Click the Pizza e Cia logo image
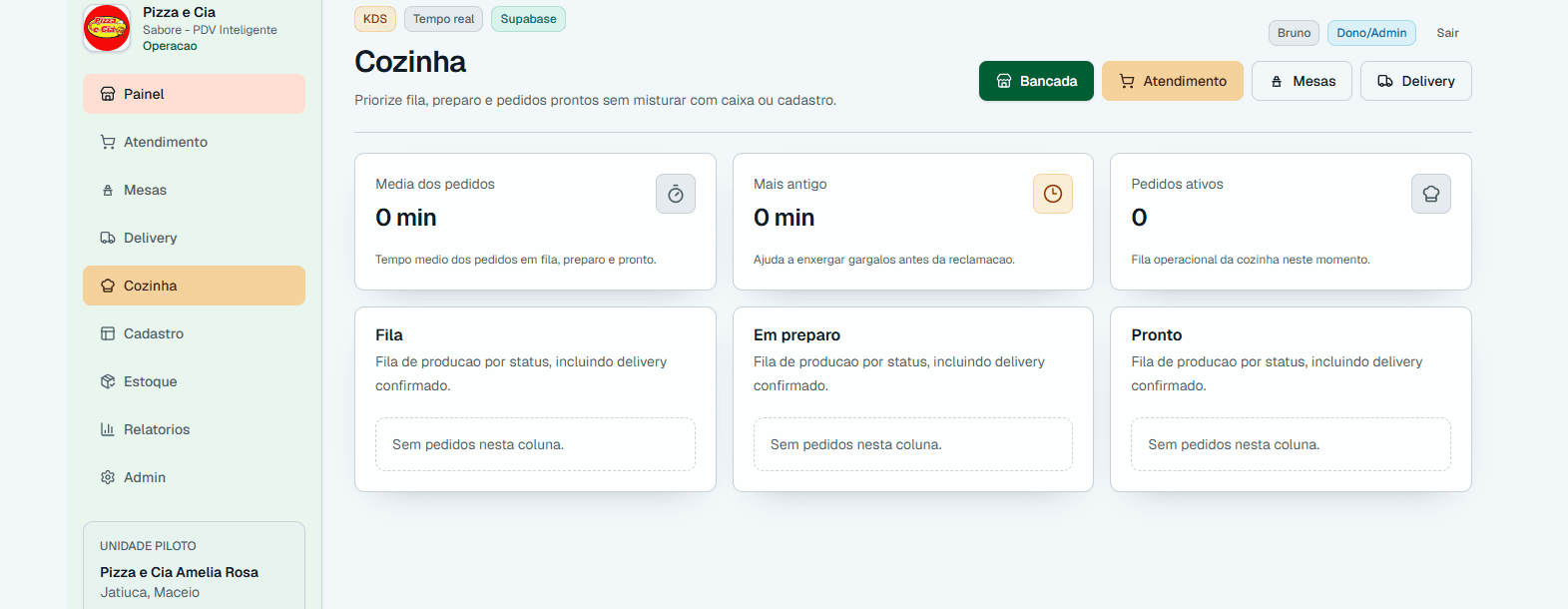 107,28
